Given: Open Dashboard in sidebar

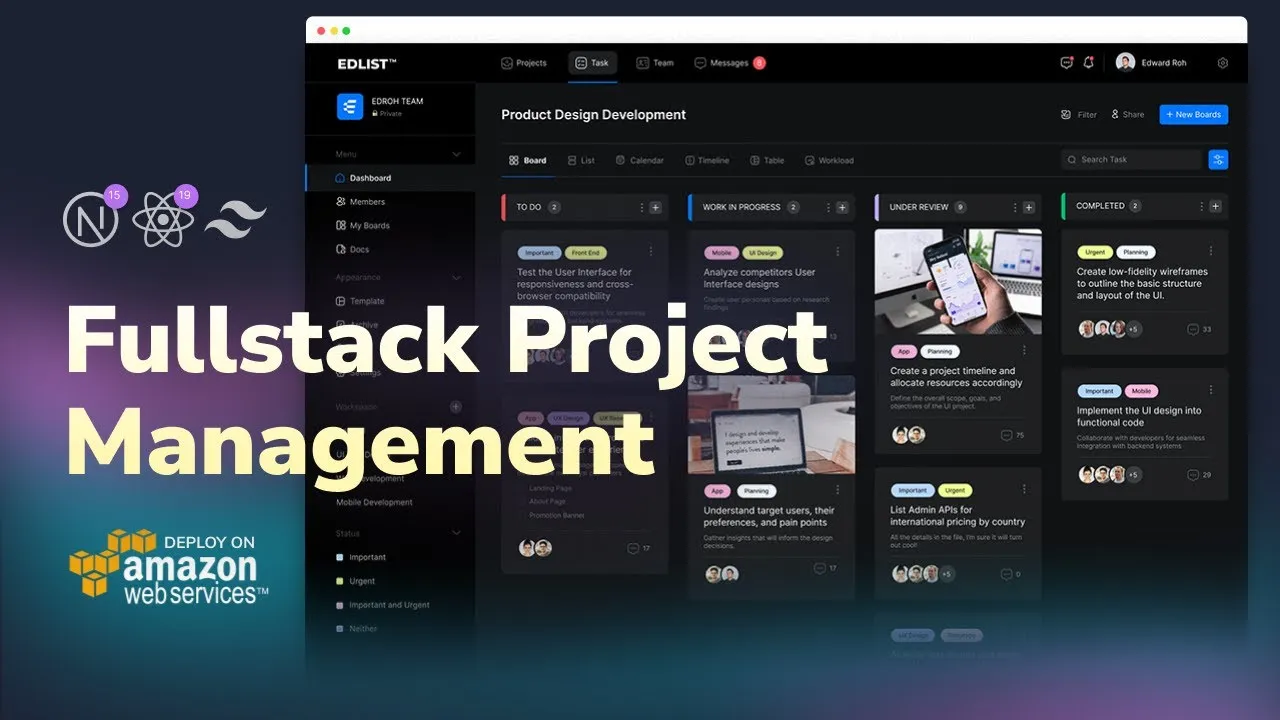Looking at the screenshot, I should point(391,178).
